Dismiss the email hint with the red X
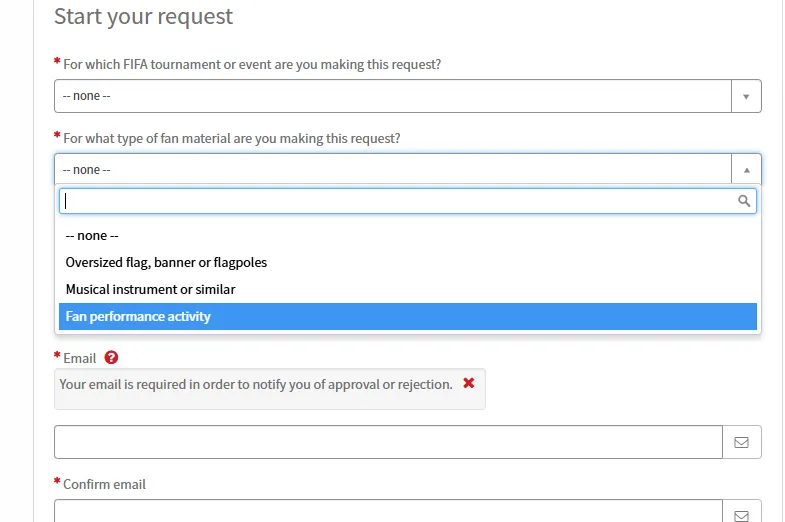Viewport: 785px width, 522px height. pyautogui.click(x=469, y=383)
